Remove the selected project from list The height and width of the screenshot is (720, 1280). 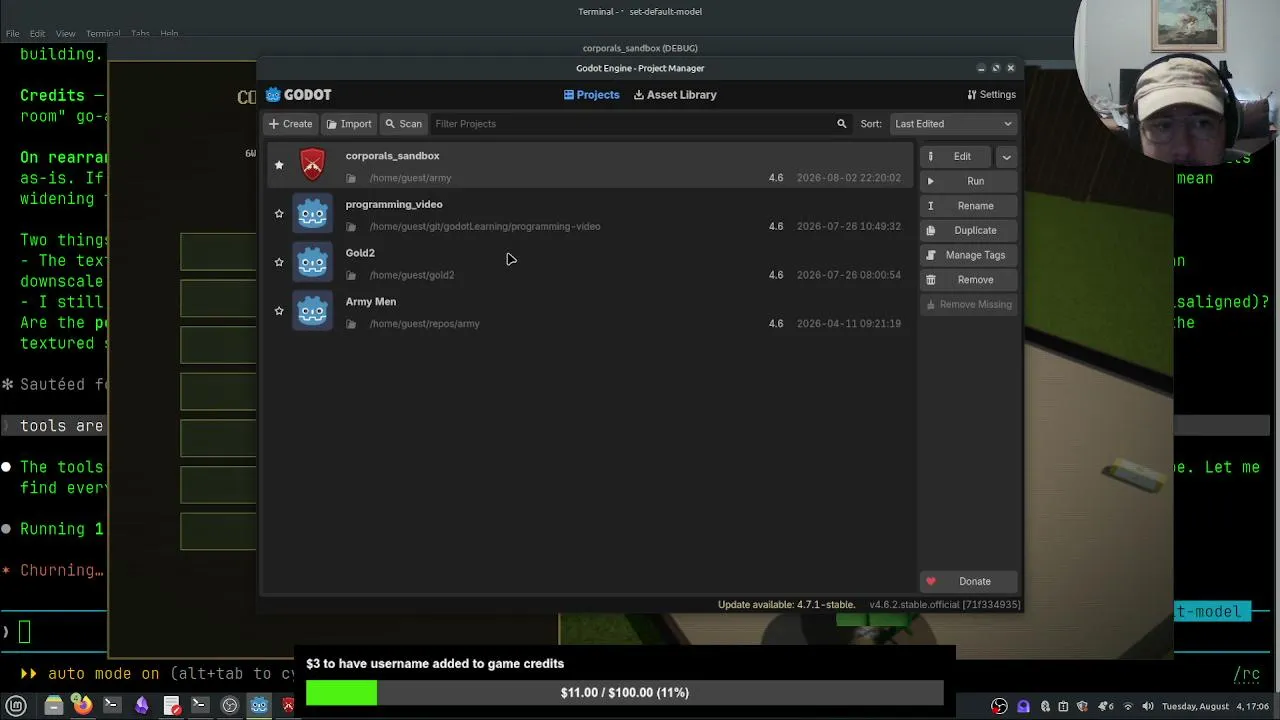pyautogui.click(x=968, y=280)
